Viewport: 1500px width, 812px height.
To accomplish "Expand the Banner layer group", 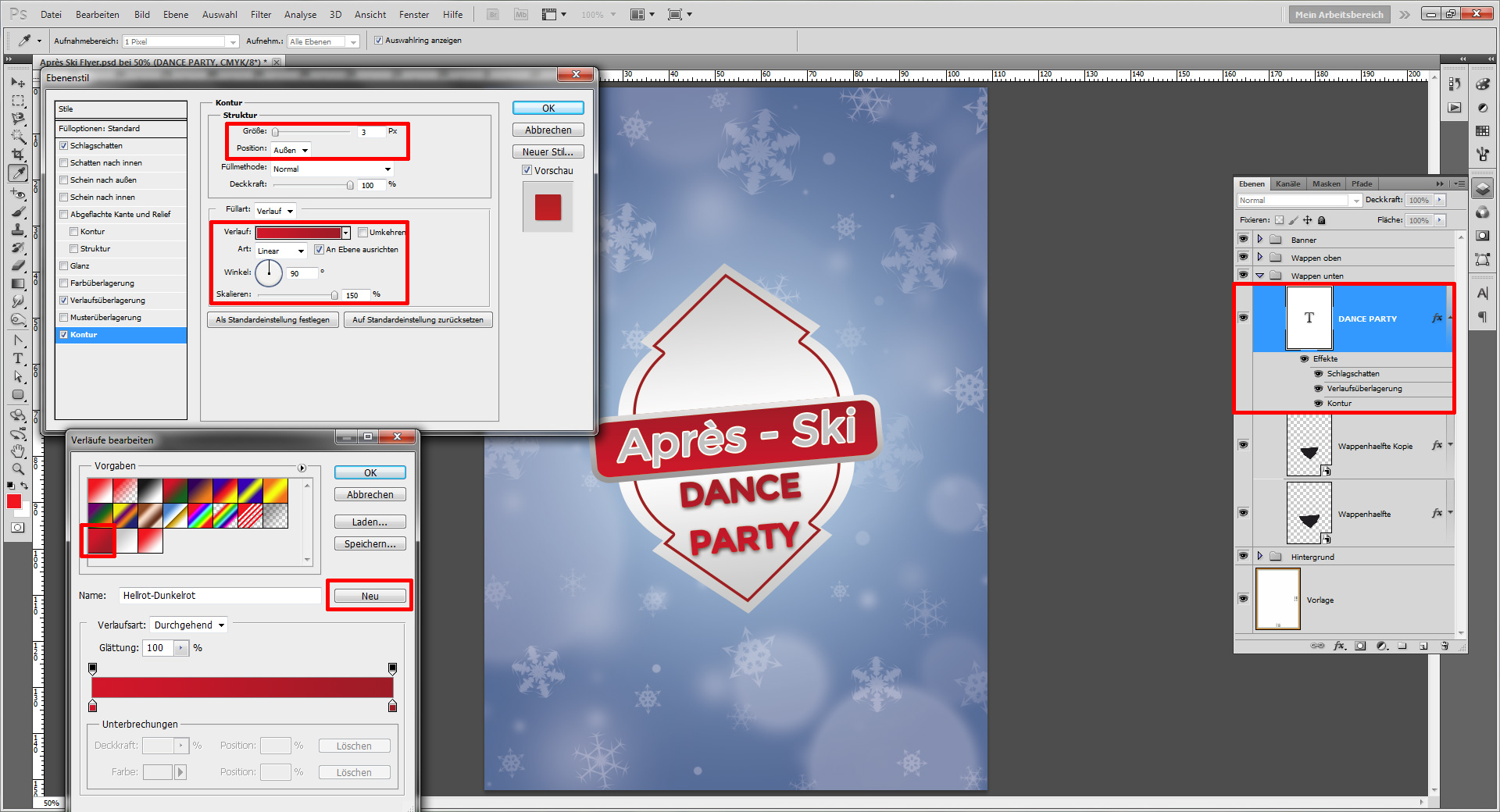I will (1259, 239).
